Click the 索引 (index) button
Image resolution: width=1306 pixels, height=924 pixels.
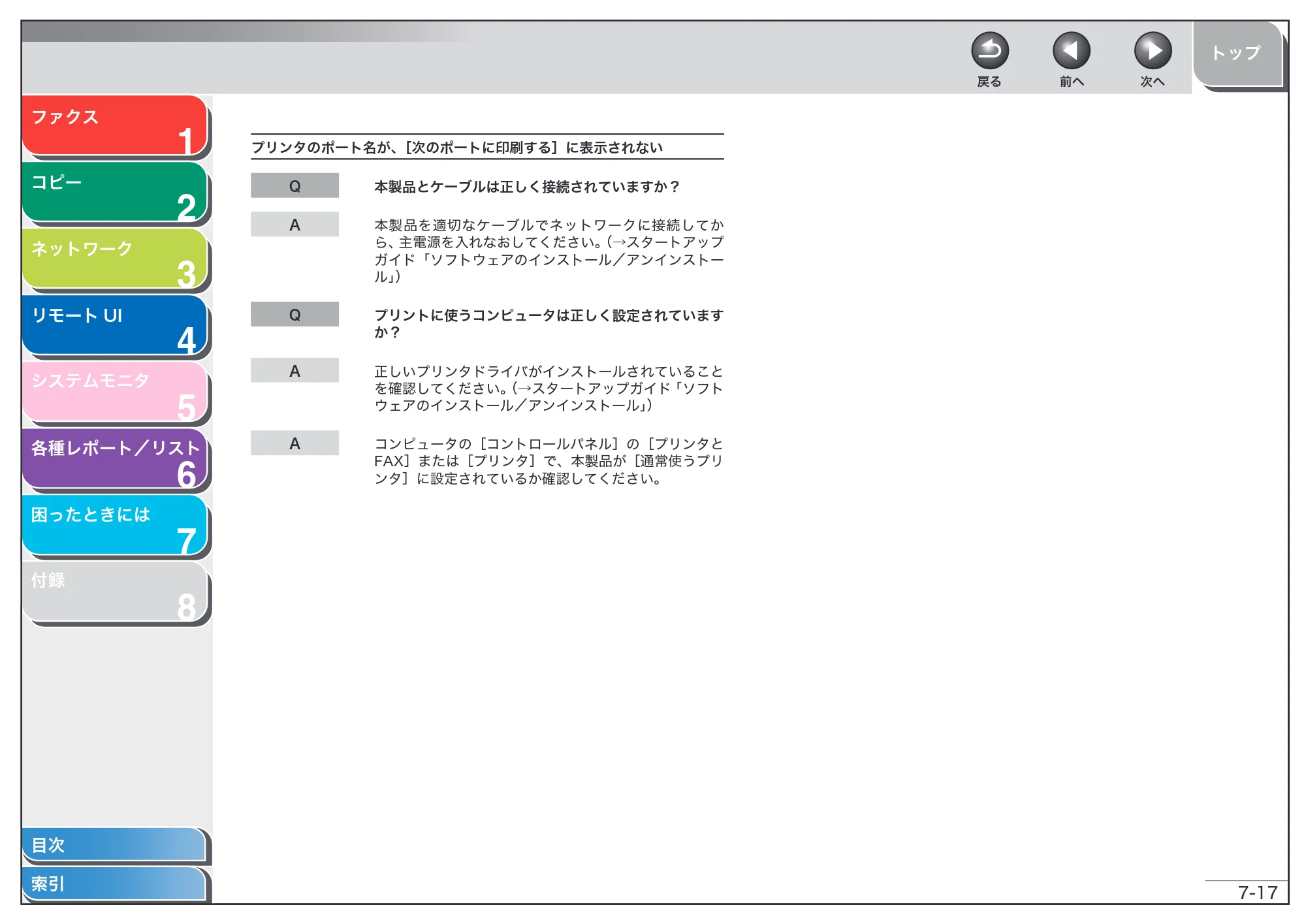[x=114, y=884]
